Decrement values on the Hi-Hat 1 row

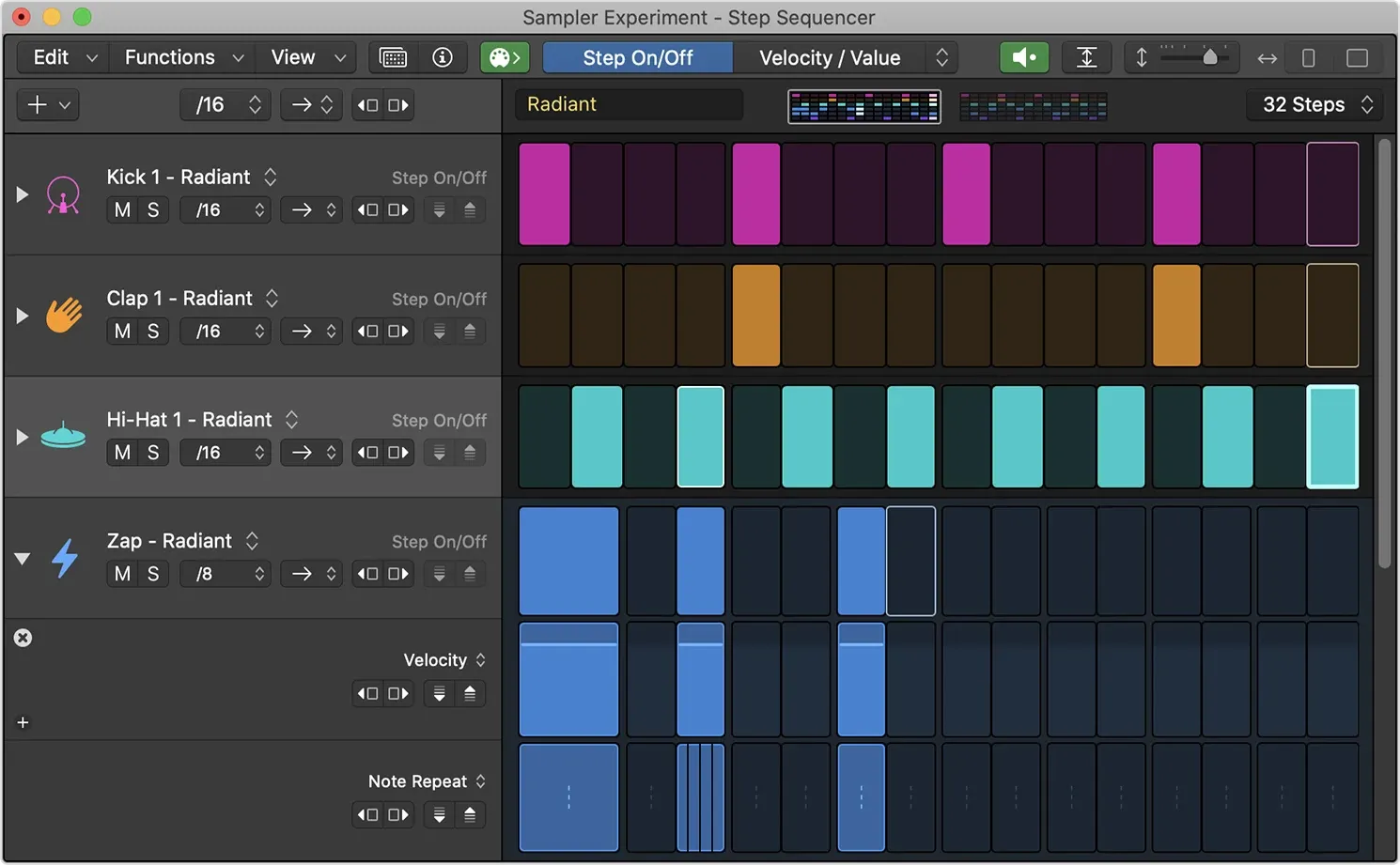click(x=439, y=453)
